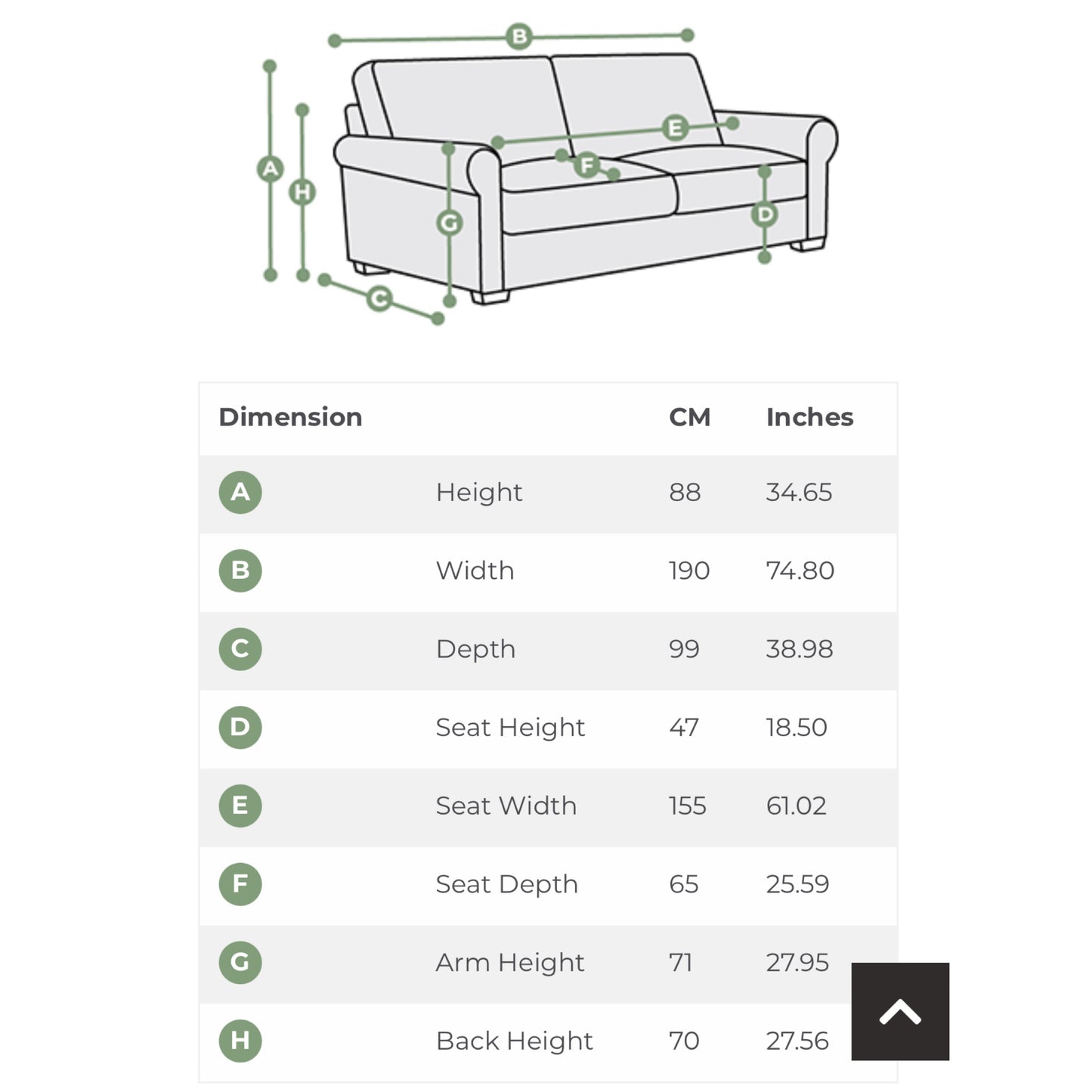
Task: Click the green F badge in the Seat Depth row
Action: point(240,884)
